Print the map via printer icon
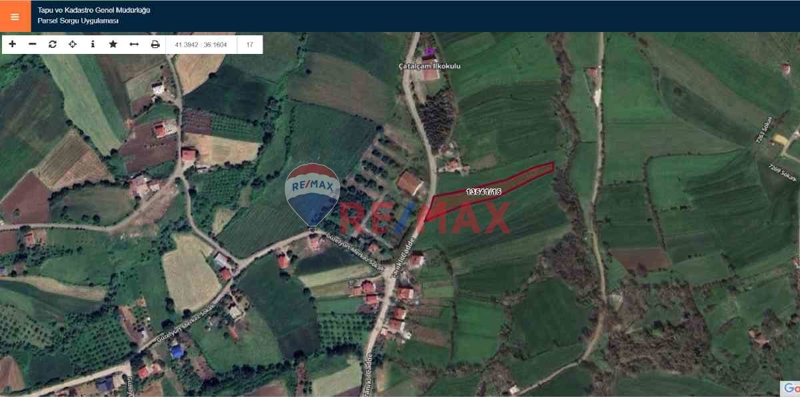 point(155,44)
